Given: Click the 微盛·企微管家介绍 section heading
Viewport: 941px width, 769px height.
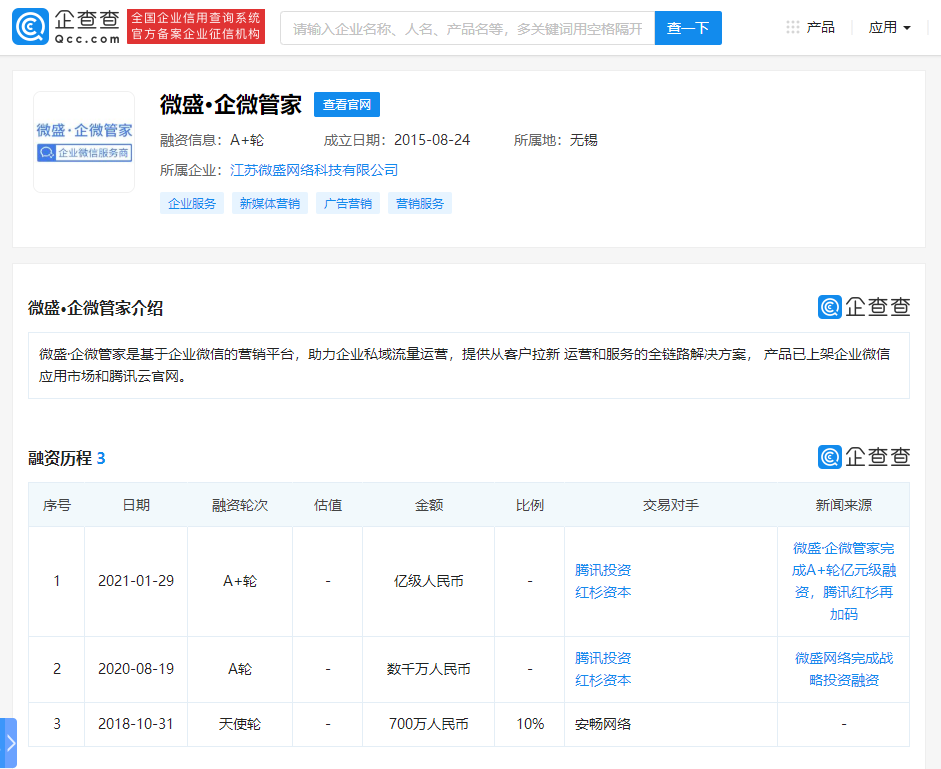Looking at the screenshot, I should click(x=95, y=309).
